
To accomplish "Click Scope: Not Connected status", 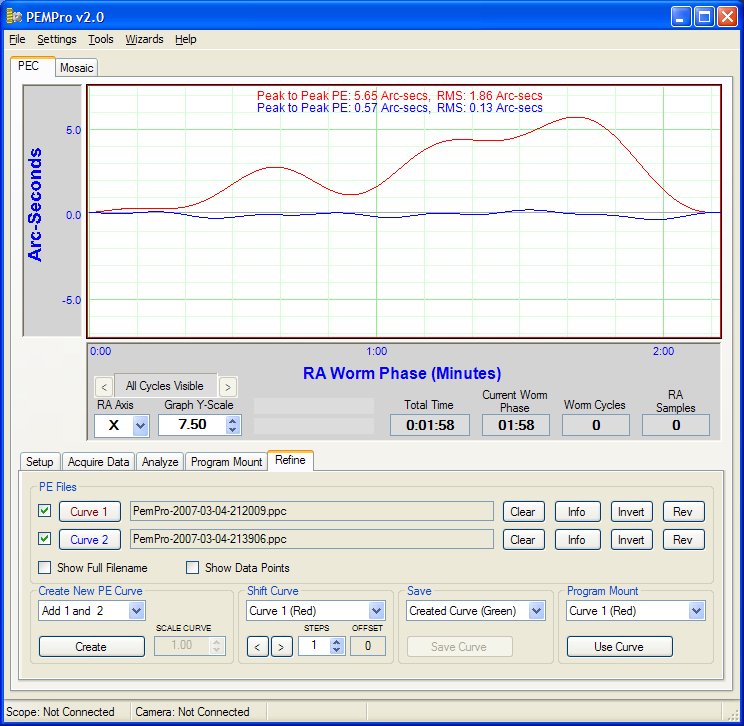I will [x=60, y=712].
